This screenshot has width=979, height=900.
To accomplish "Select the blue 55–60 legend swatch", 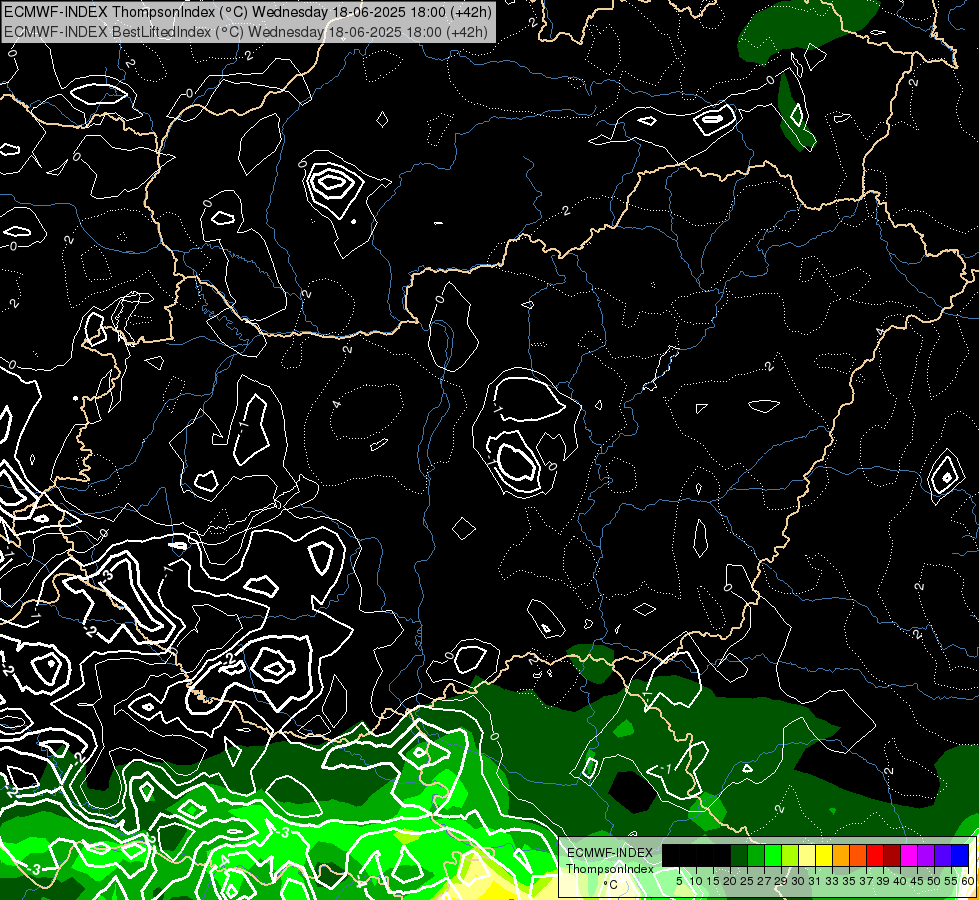I will click(x=960, y=855).
